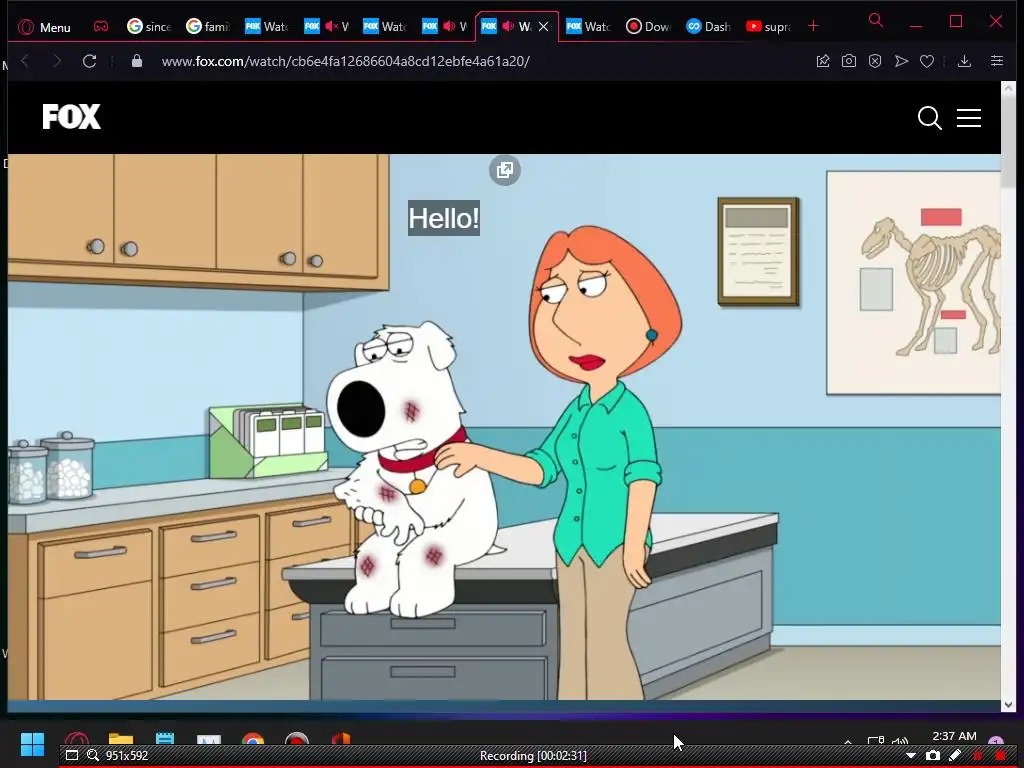Bookmark page with the heart icon
The image size is (1024, 768).
[x=927, y=61]
